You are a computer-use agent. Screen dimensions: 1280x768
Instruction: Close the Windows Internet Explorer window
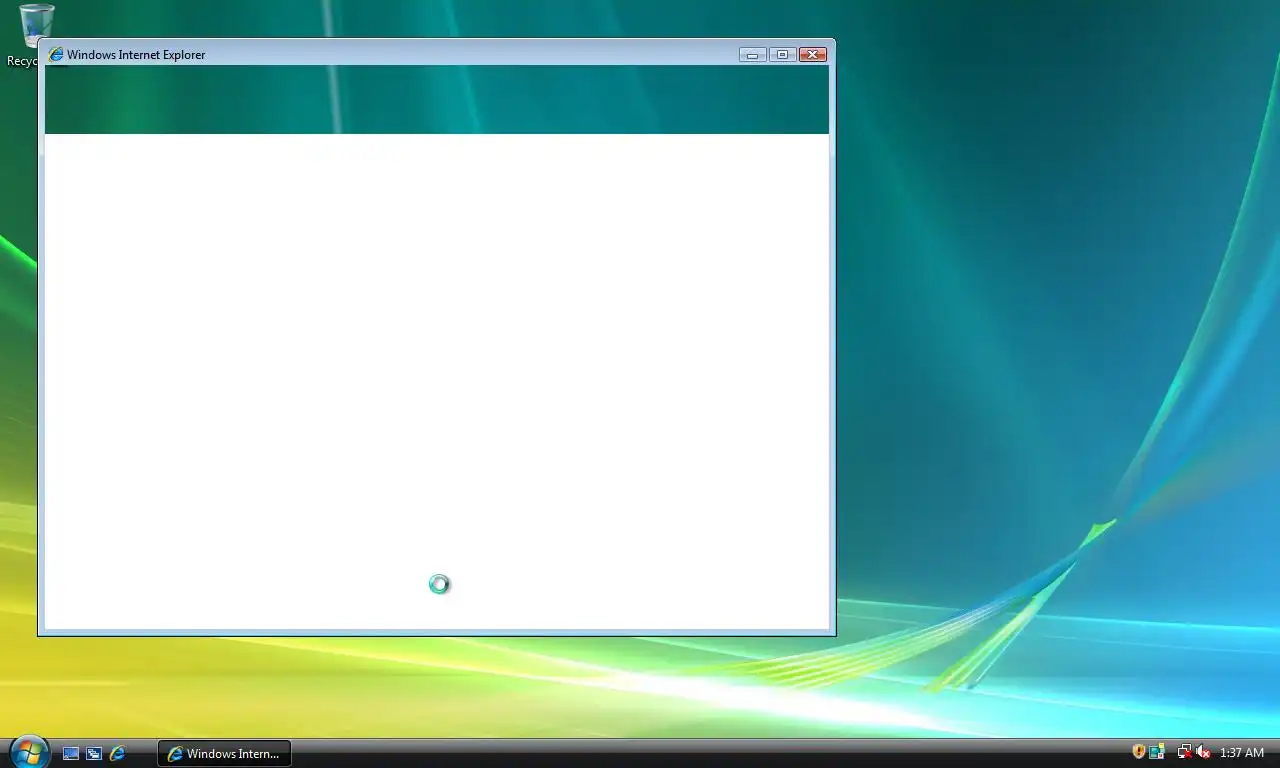(x=813, y=55)
